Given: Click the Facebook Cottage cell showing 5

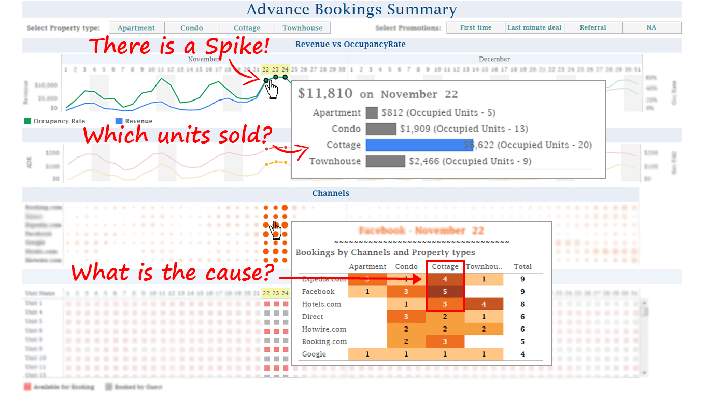Looking at the screenshot, I should click(x=445, y=292).
